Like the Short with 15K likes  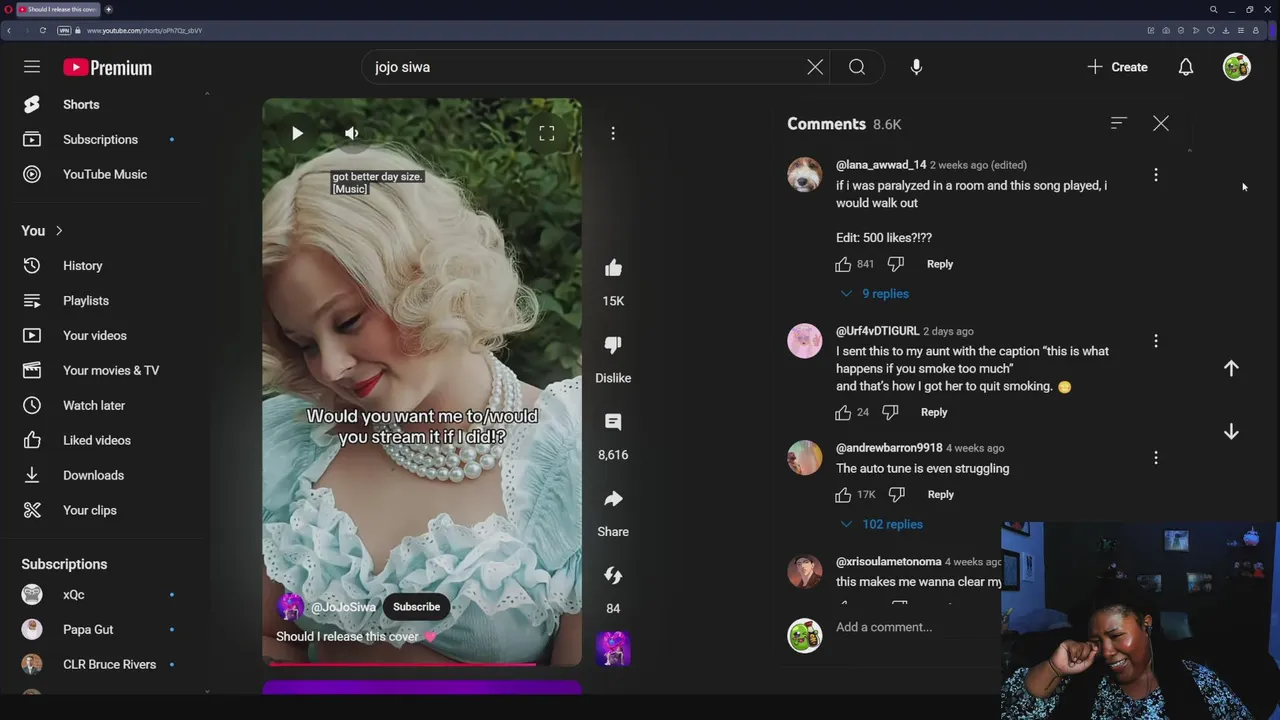[x=613, y=268]
